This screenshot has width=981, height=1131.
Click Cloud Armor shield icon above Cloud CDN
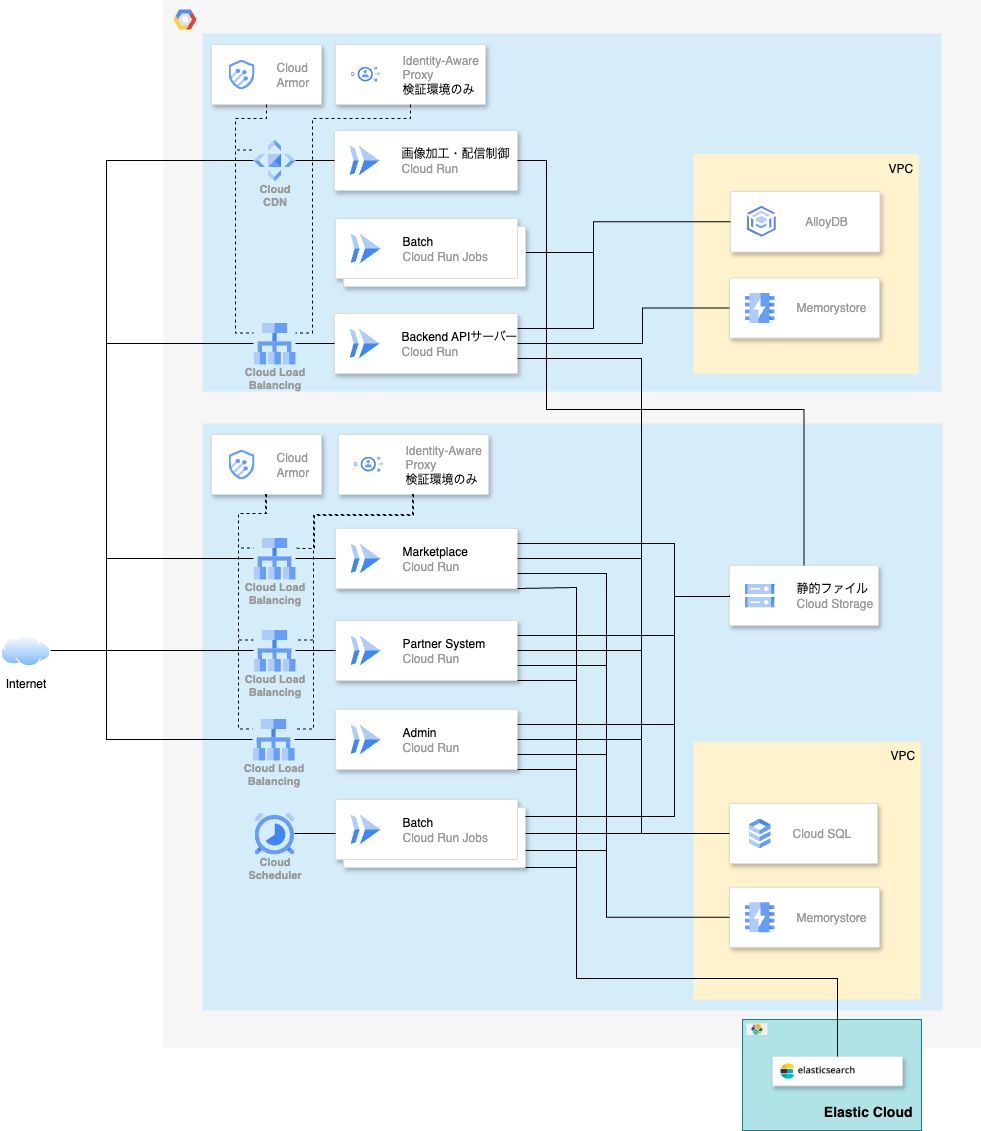tap(242, 74)
